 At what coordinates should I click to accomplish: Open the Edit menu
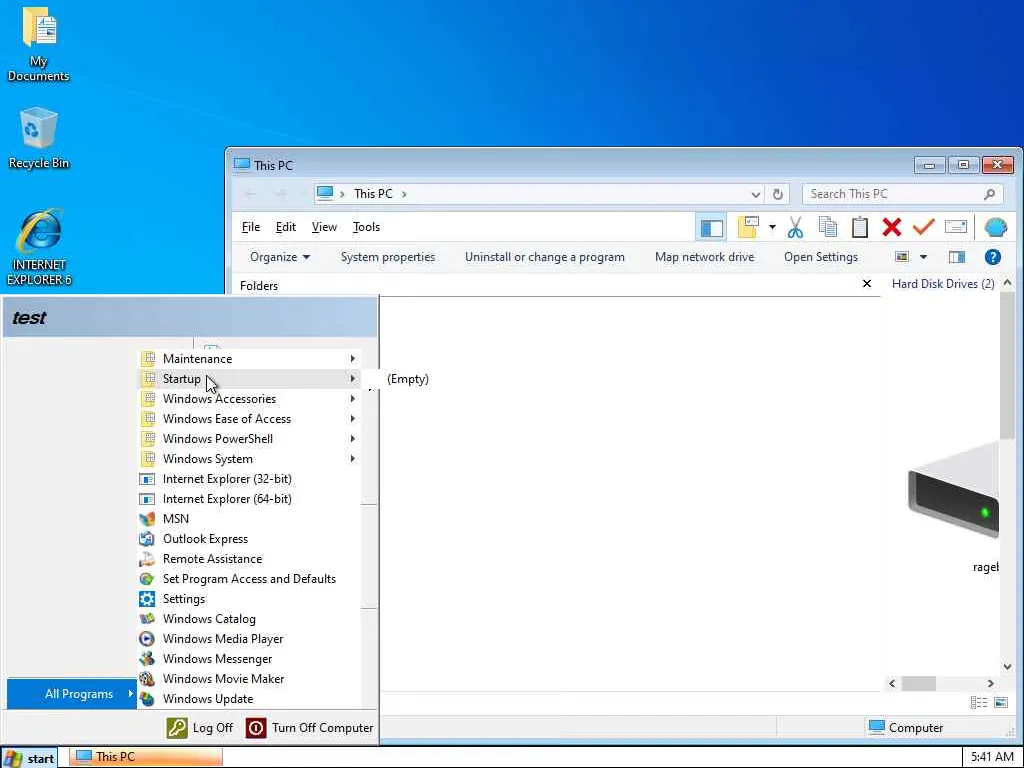[285, 227]
